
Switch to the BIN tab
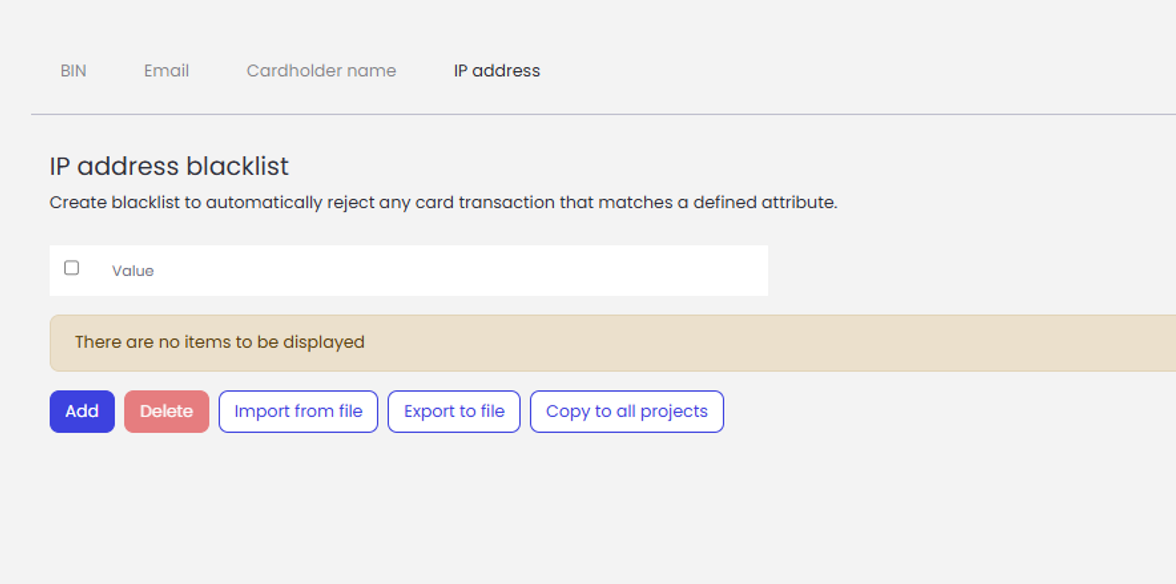pos(73,70)
